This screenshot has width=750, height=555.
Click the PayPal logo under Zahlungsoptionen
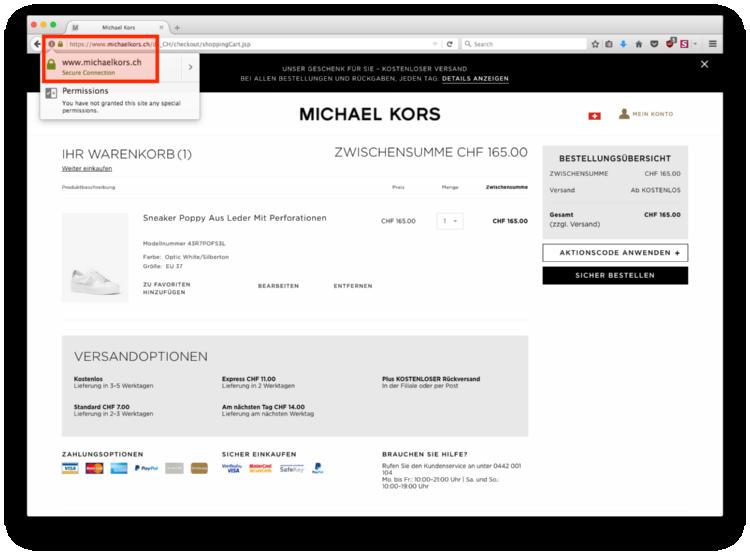[146, 468]
